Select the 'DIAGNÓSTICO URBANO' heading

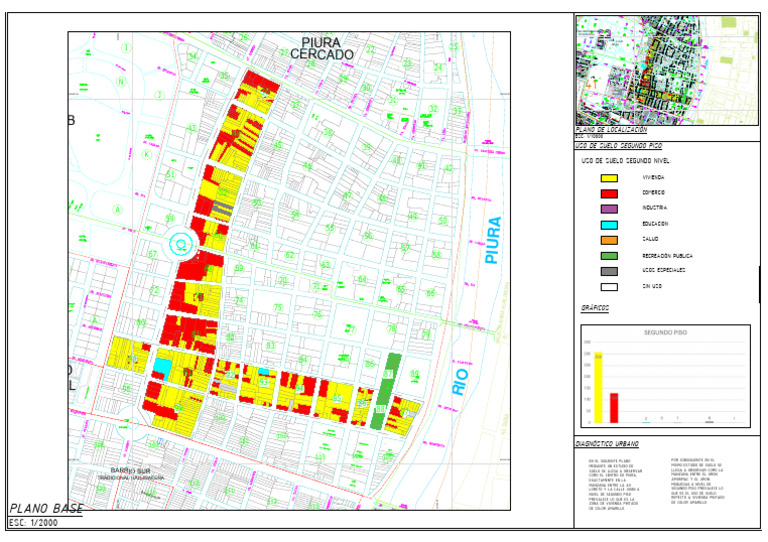click(607, 444)
